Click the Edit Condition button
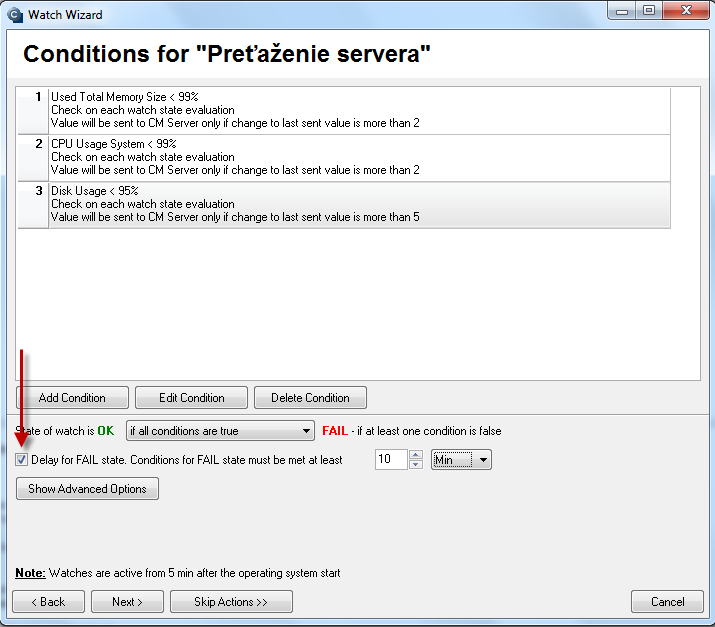The height and width of the screenshot is (627, 715). point(192,398)
